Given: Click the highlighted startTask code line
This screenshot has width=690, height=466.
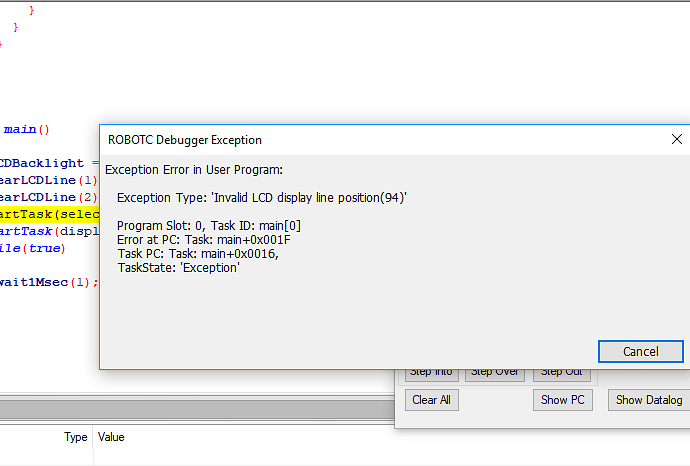Looking at the screenshot, I should tap(49, 214).
